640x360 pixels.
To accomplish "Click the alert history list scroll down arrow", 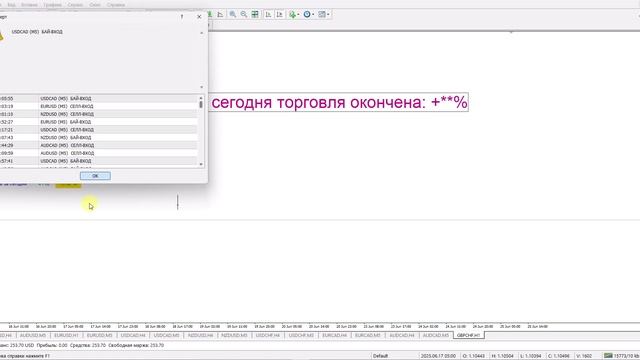I will (201, 164).
